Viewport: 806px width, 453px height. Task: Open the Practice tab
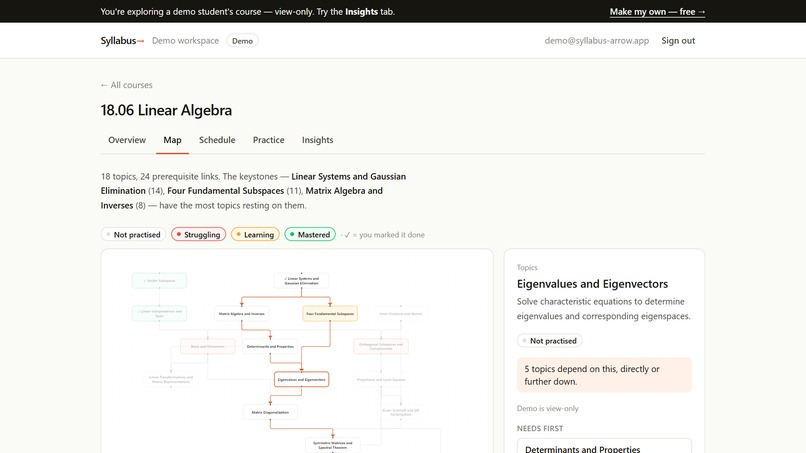pyautogui.click(x=268, y=140)
